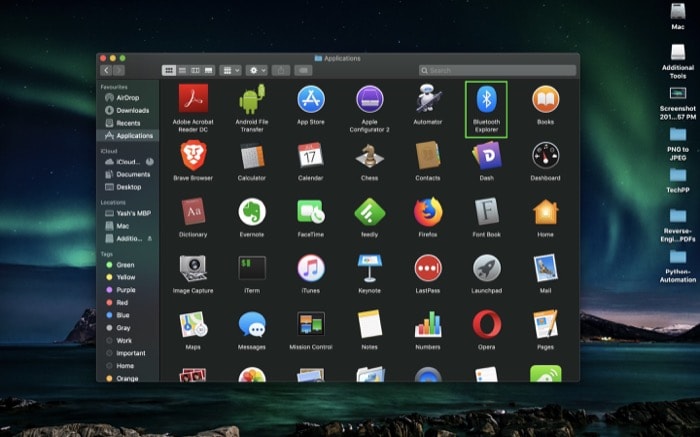Select the Contacts app

pyautogui.click(x=428, y=155)
